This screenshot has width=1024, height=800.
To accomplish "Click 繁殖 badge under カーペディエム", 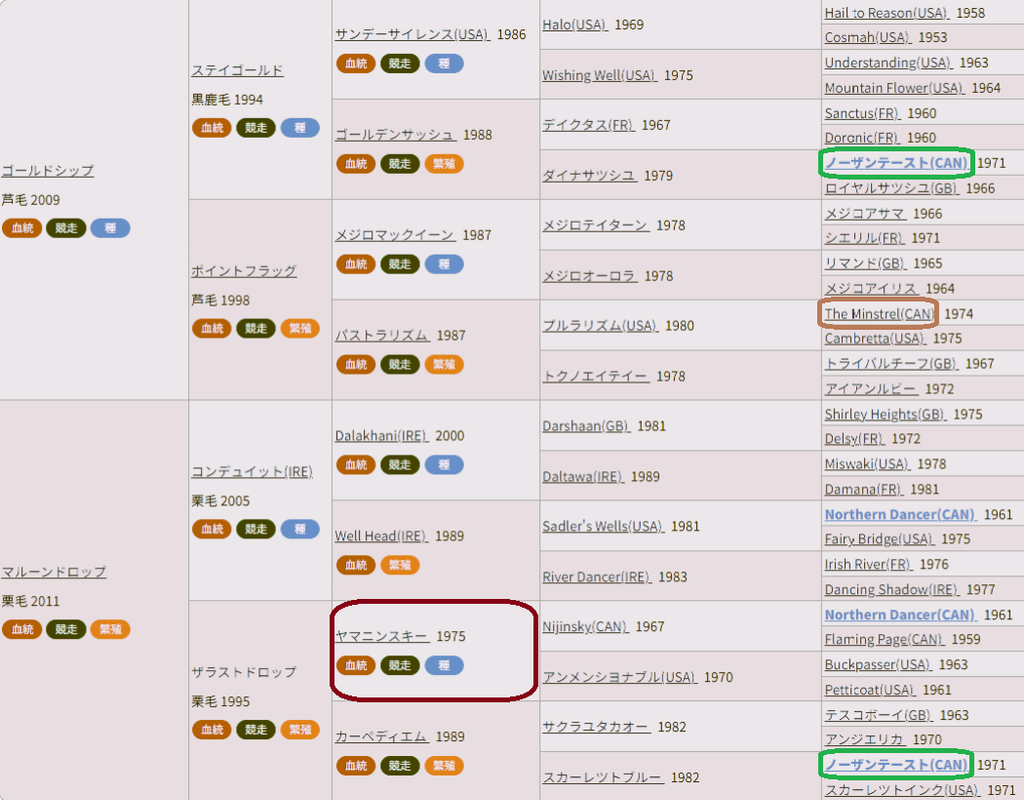I will pyautogui.click(x=444, y=765).
